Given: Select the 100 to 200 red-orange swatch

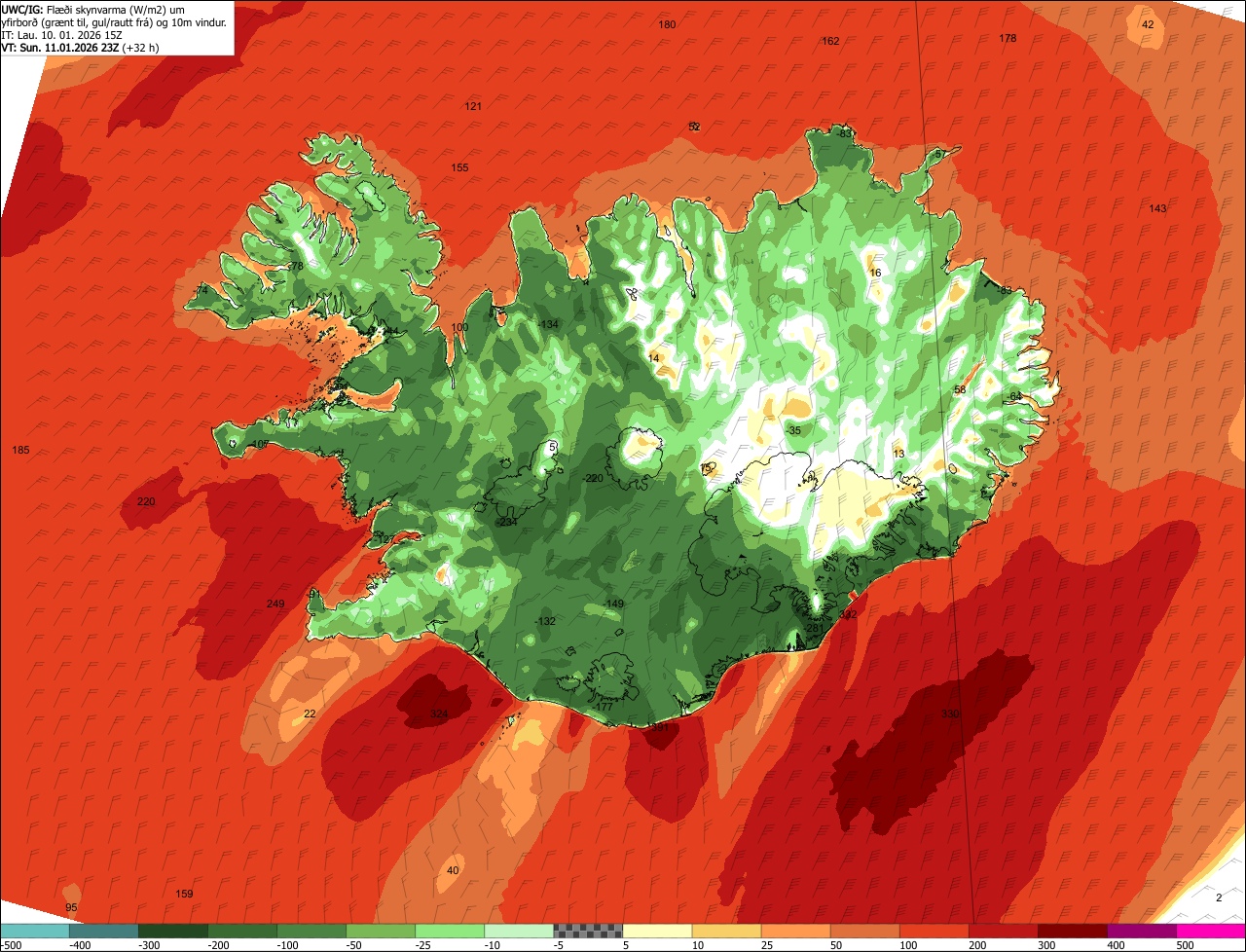Looking at the screenshot, I should tap(934, 931).
